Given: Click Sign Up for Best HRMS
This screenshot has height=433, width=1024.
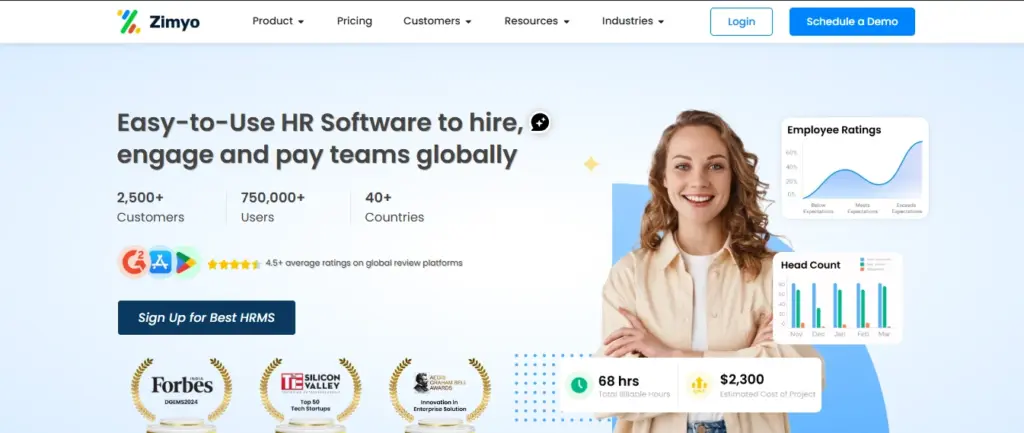Looking at the screenshot, I should tap(206, 317).
